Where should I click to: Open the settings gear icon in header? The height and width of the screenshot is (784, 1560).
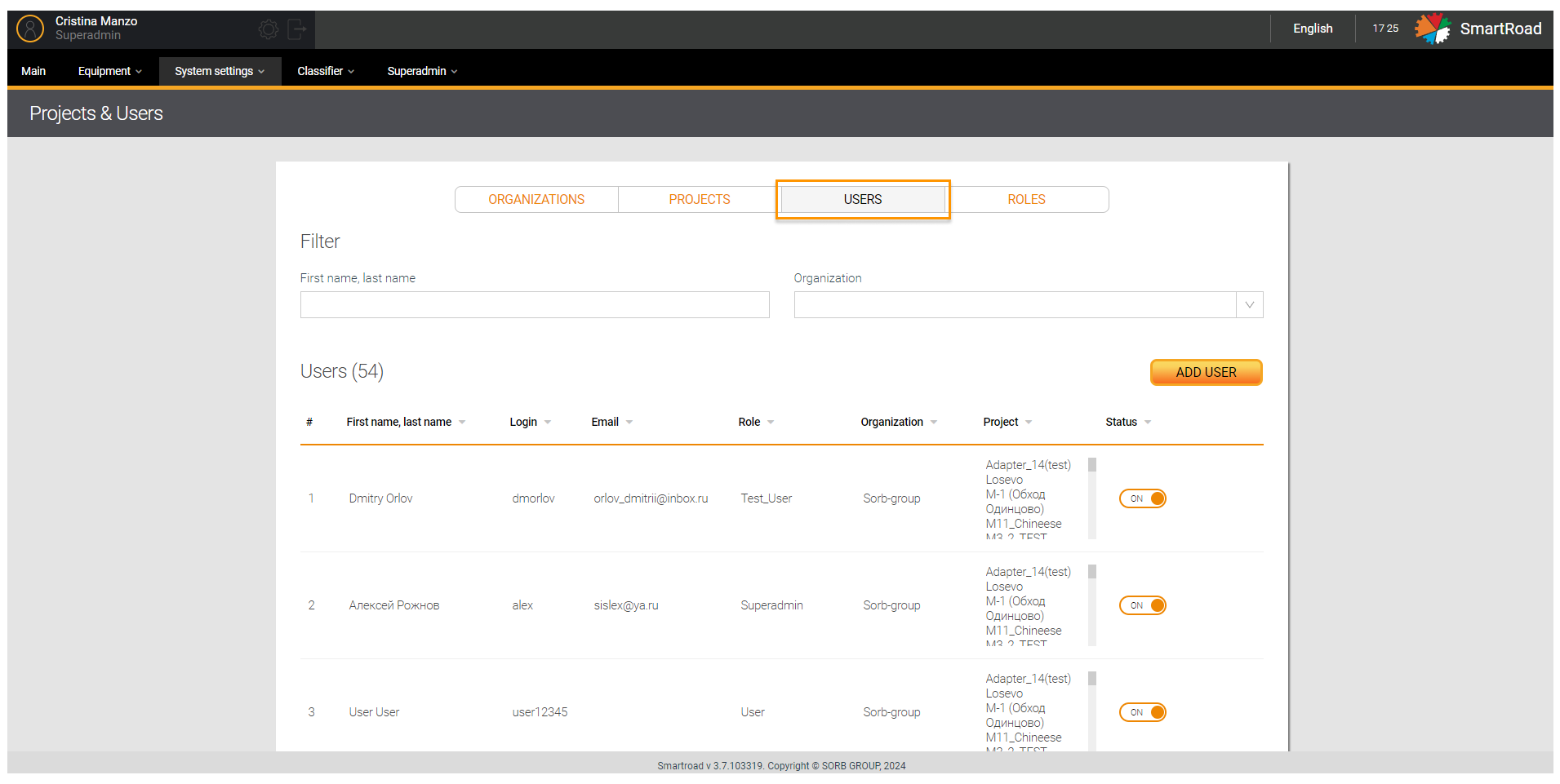(x=268, y=30)
